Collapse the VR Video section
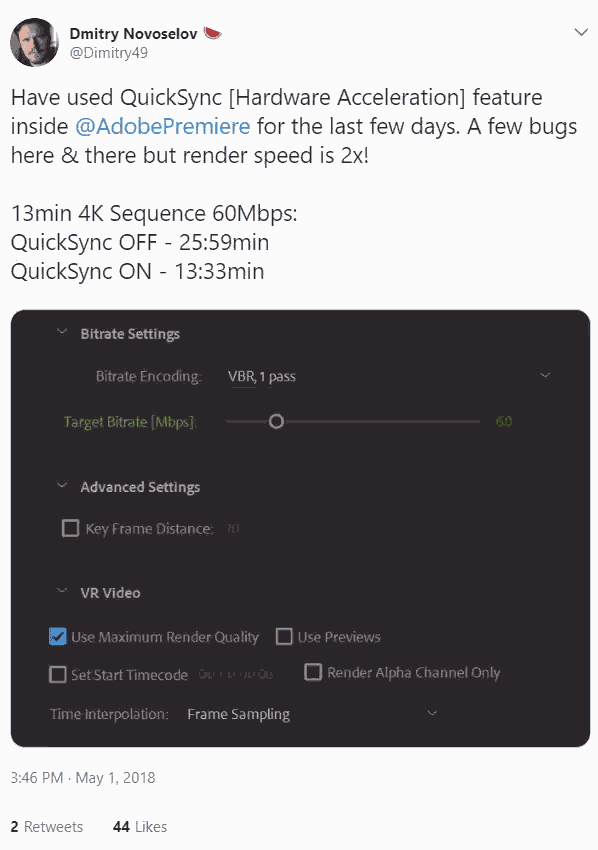 tap(62, 591)
